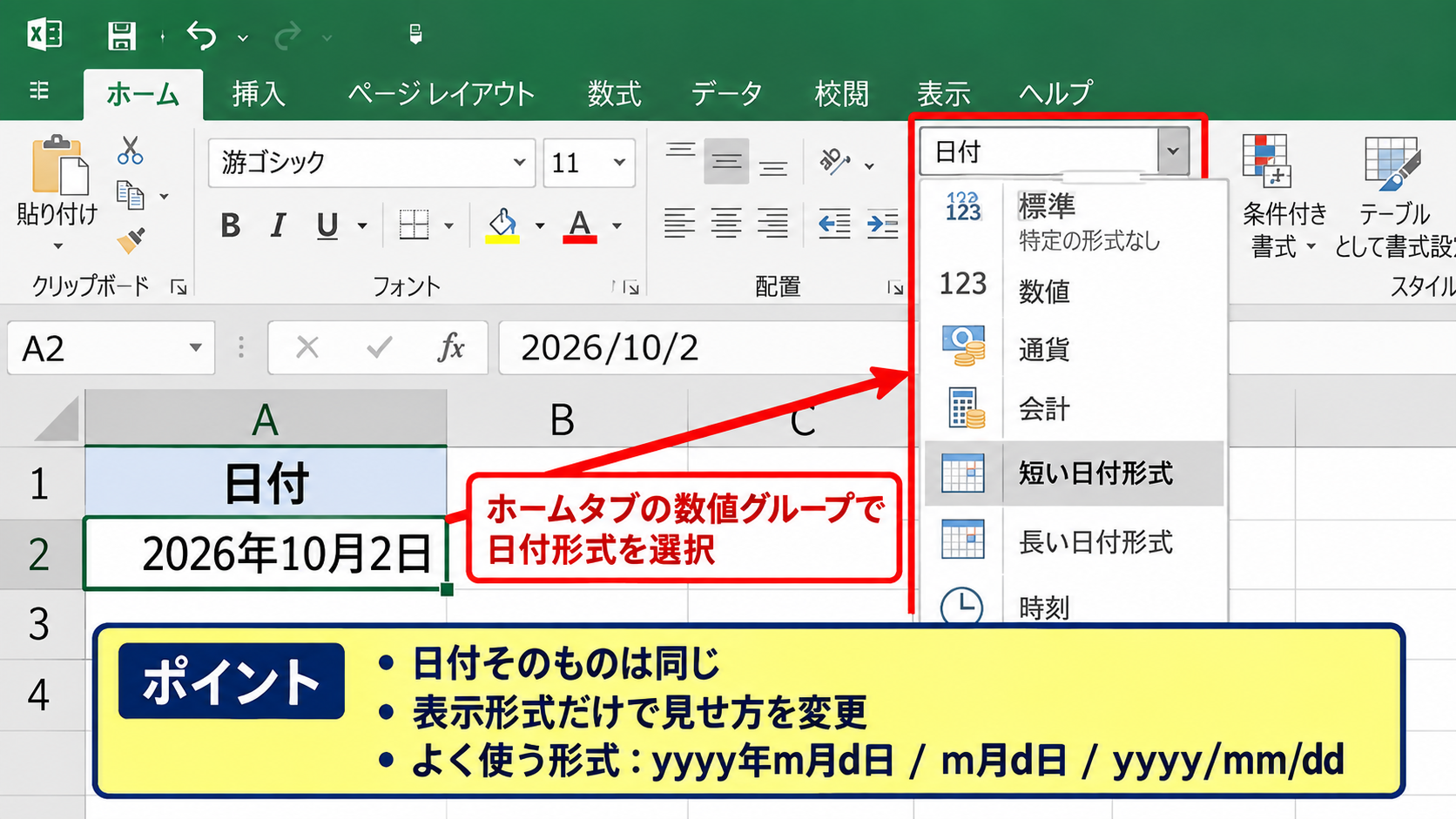Open the font size 11 dropdown
The width and height of the screenshot is (1456, 819).
click(619, 162)
